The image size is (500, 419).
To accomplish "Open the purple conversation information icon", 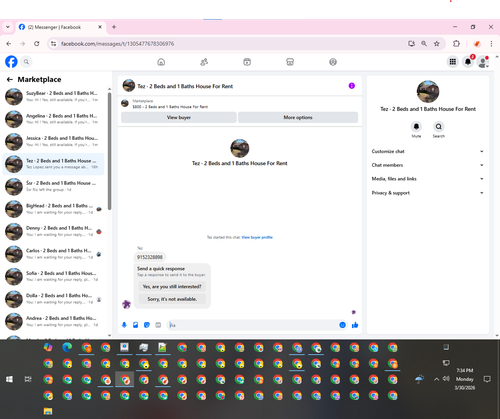I will (352, 86).
